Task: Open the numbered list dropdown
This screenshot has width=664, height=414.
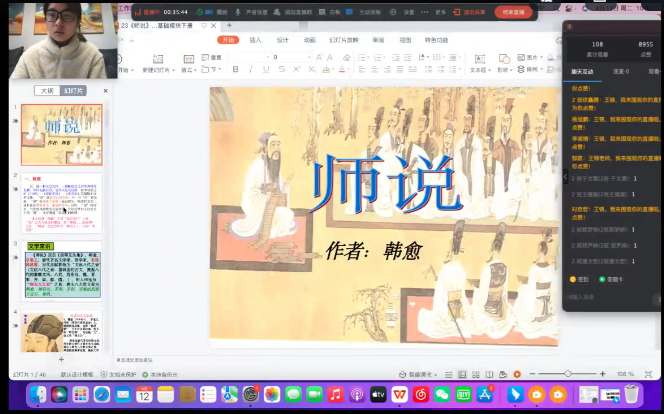Action: pos(384,57)
